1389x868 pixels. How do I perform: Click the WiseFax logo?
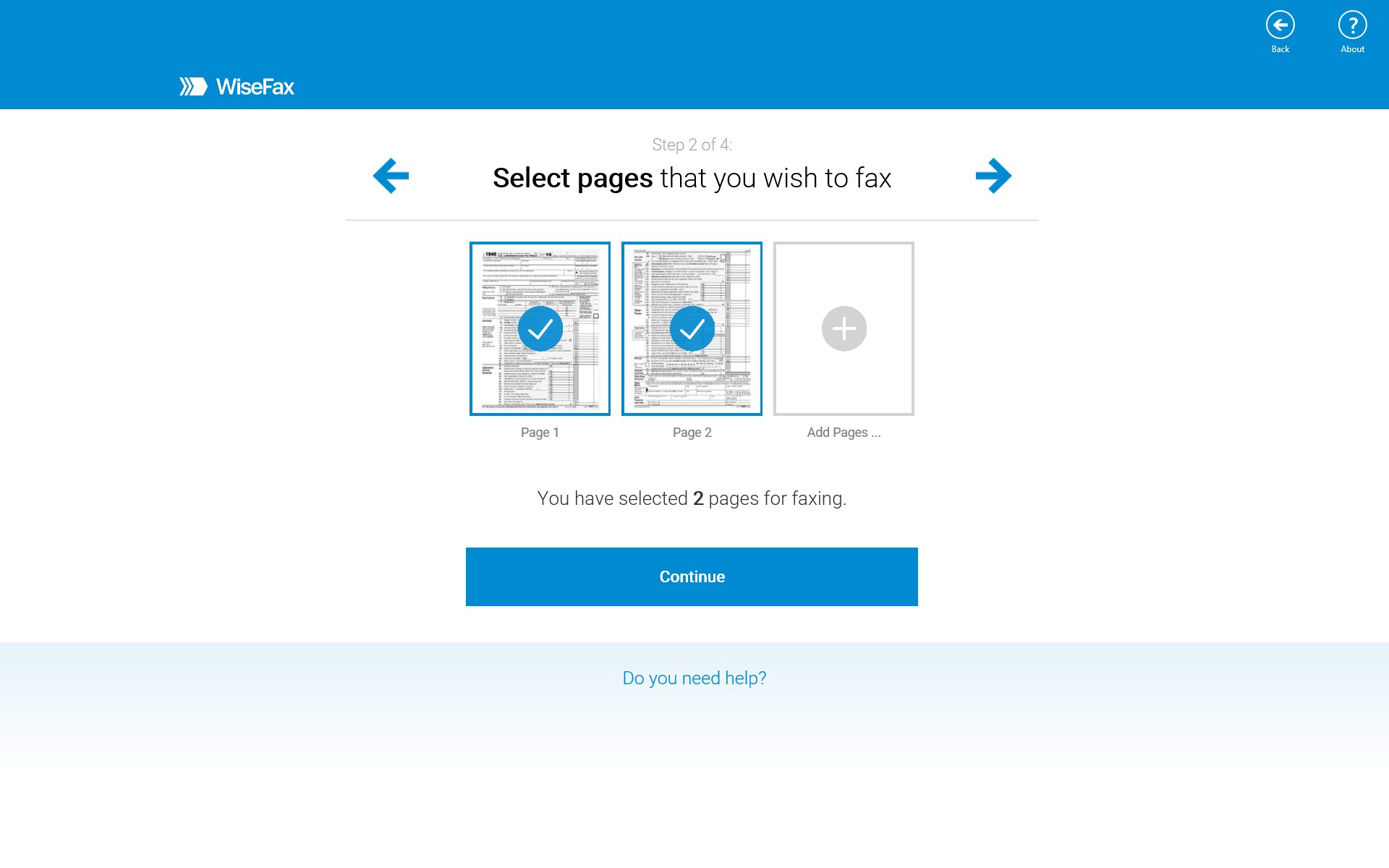tap(237, 87)
